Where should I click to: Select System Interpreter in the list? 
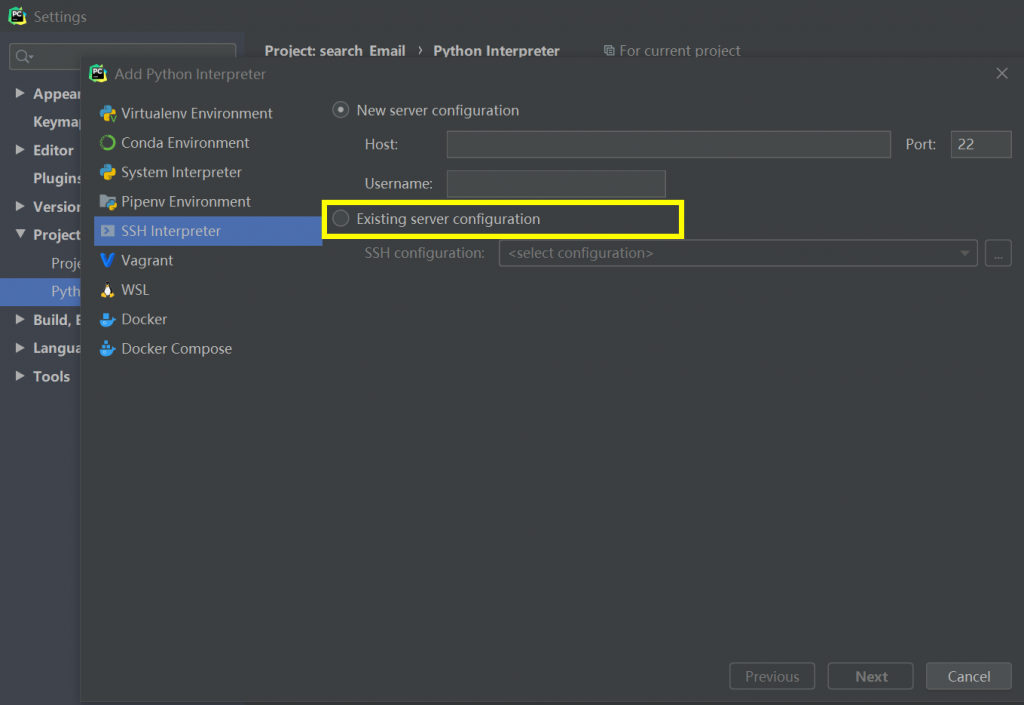tap(208, 172)
